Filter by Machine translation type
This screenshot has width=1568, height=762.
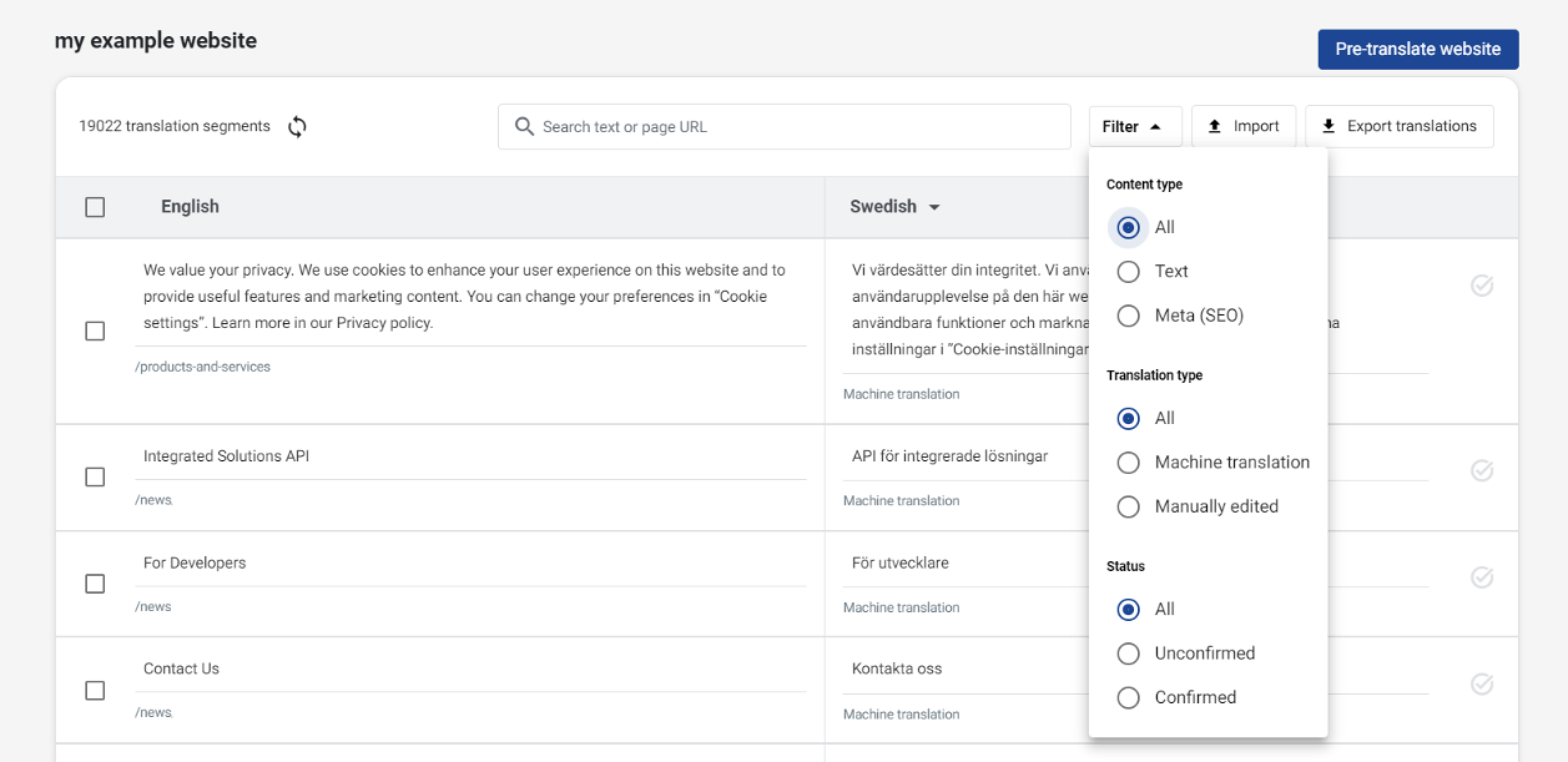(1128, 463)
